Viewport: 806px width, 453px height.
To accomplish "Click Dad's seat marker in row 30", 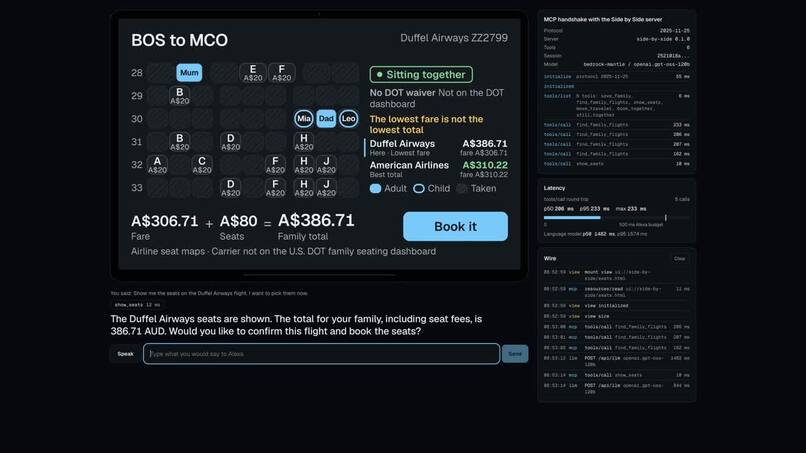I will [x=326, y=119].
